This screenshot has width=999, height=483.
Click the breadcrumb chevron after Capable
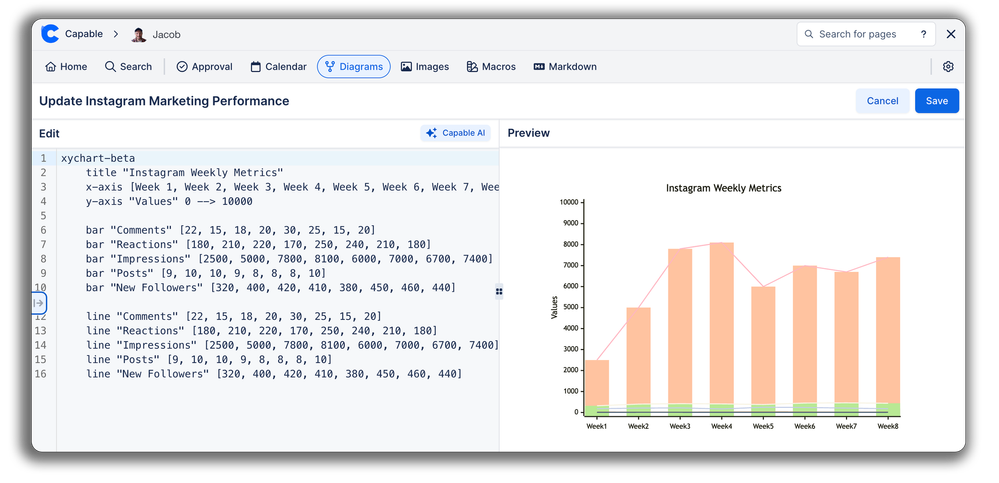pyautogui.click(x=116, y=34)
